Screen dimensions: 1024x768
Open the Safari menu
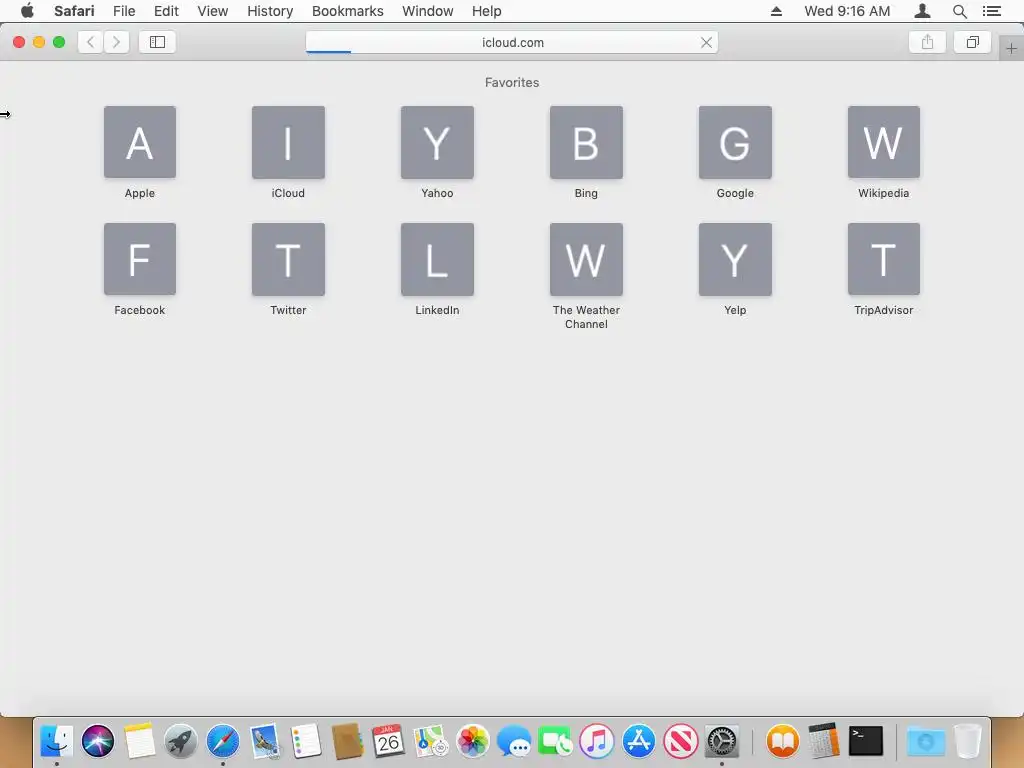[74, 11]
